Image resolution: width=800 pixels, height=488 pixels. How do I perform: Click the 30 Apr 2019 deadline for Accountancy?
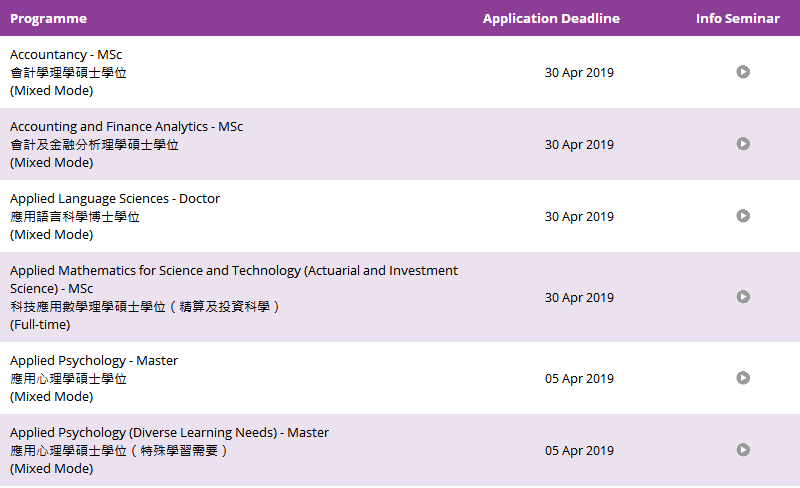coord(579,72)
